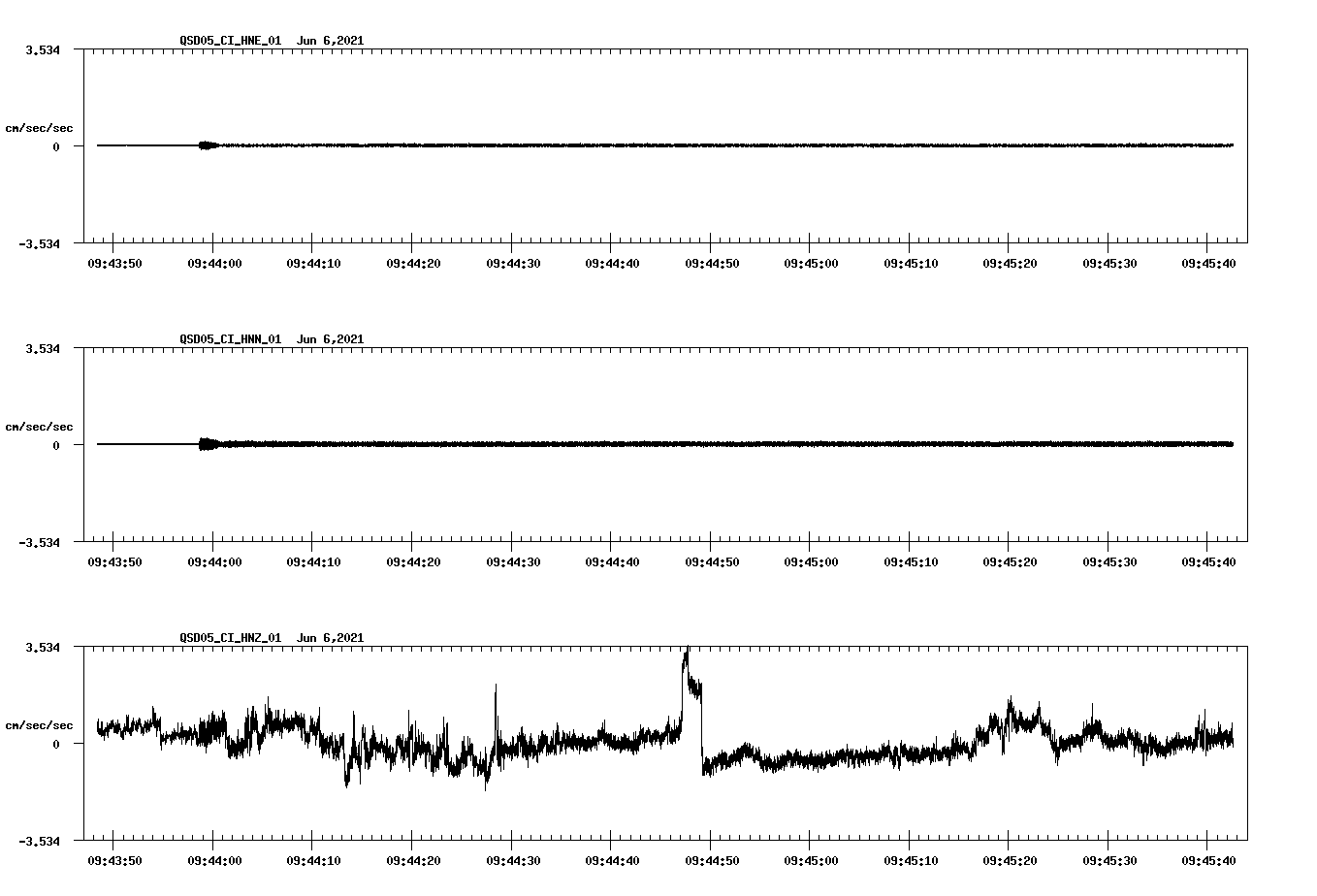Click the -3.534 lower limit of HNE plot
Viewport: 1317px width, 896px height.
[39, 243]
